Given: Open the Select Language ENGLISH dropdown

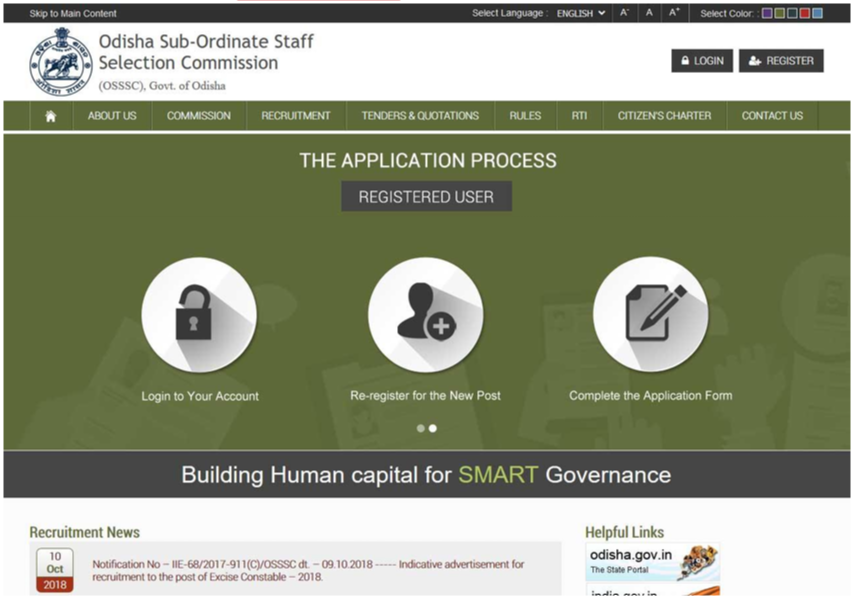Looking at the screenshot, I should coord(581,14).
